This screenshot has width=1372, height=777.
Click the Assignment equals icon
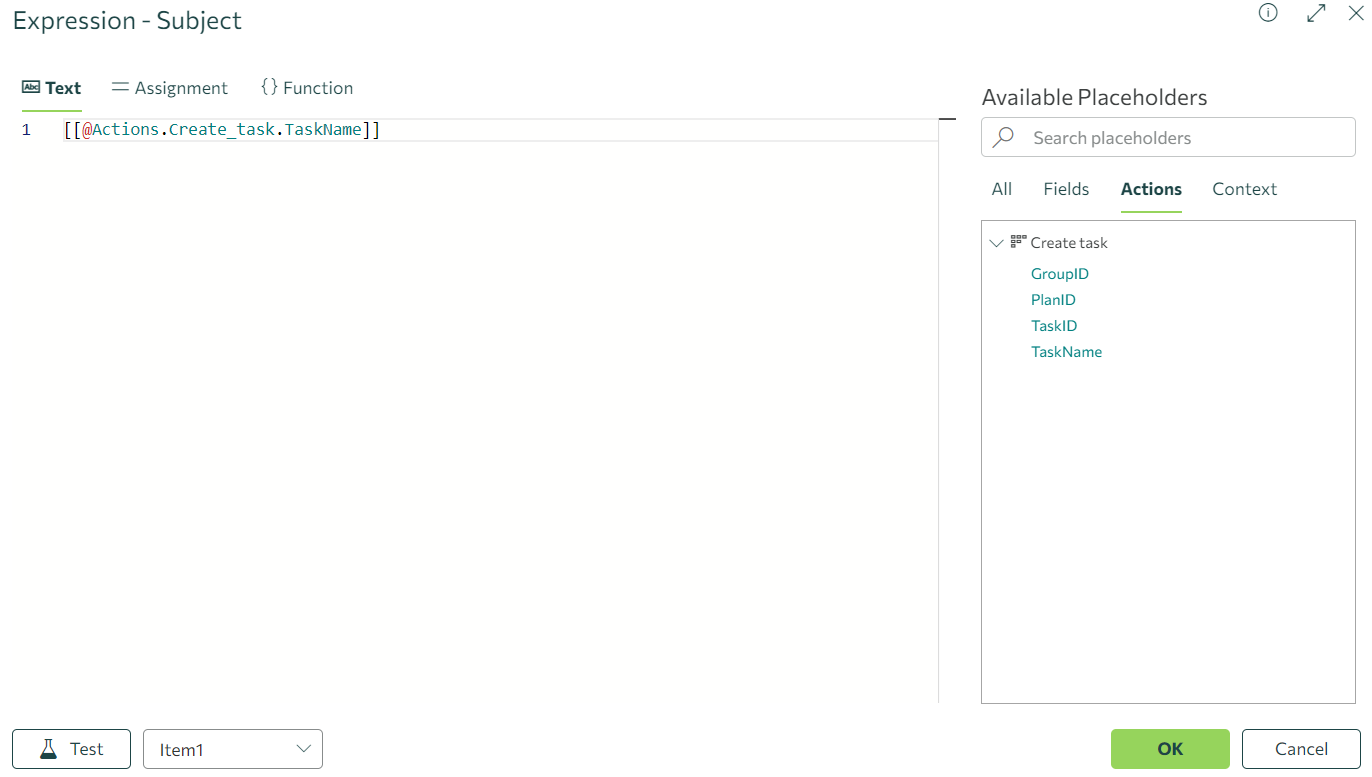coord(119,87)
